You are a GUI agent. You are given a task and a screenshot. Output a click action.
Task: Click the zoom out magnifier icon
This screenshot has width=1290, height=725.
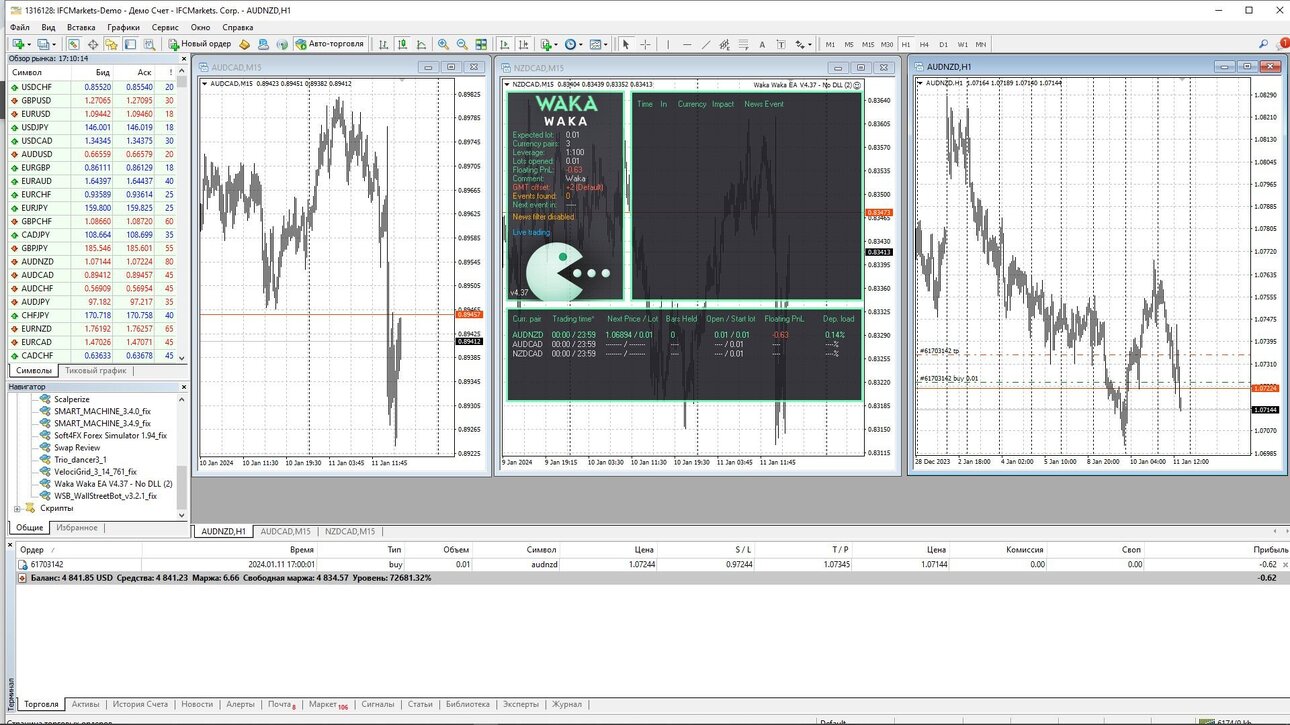[x=462, y=44]
